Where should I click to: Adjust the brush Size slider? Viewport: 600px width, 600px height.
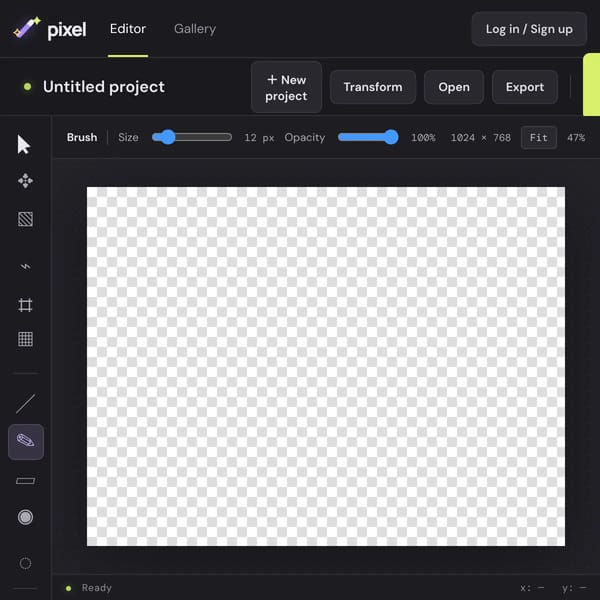[192, 137]
